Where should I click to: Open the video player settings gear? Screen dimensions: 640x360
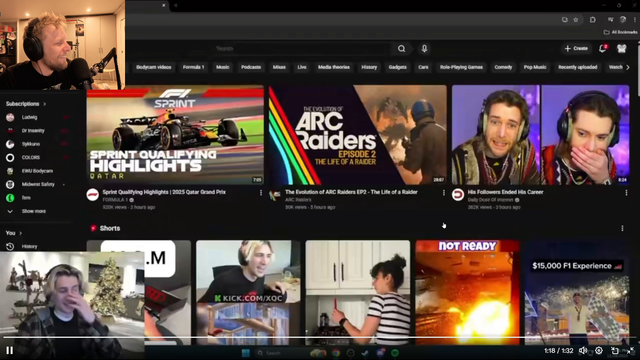click(599, 350)
